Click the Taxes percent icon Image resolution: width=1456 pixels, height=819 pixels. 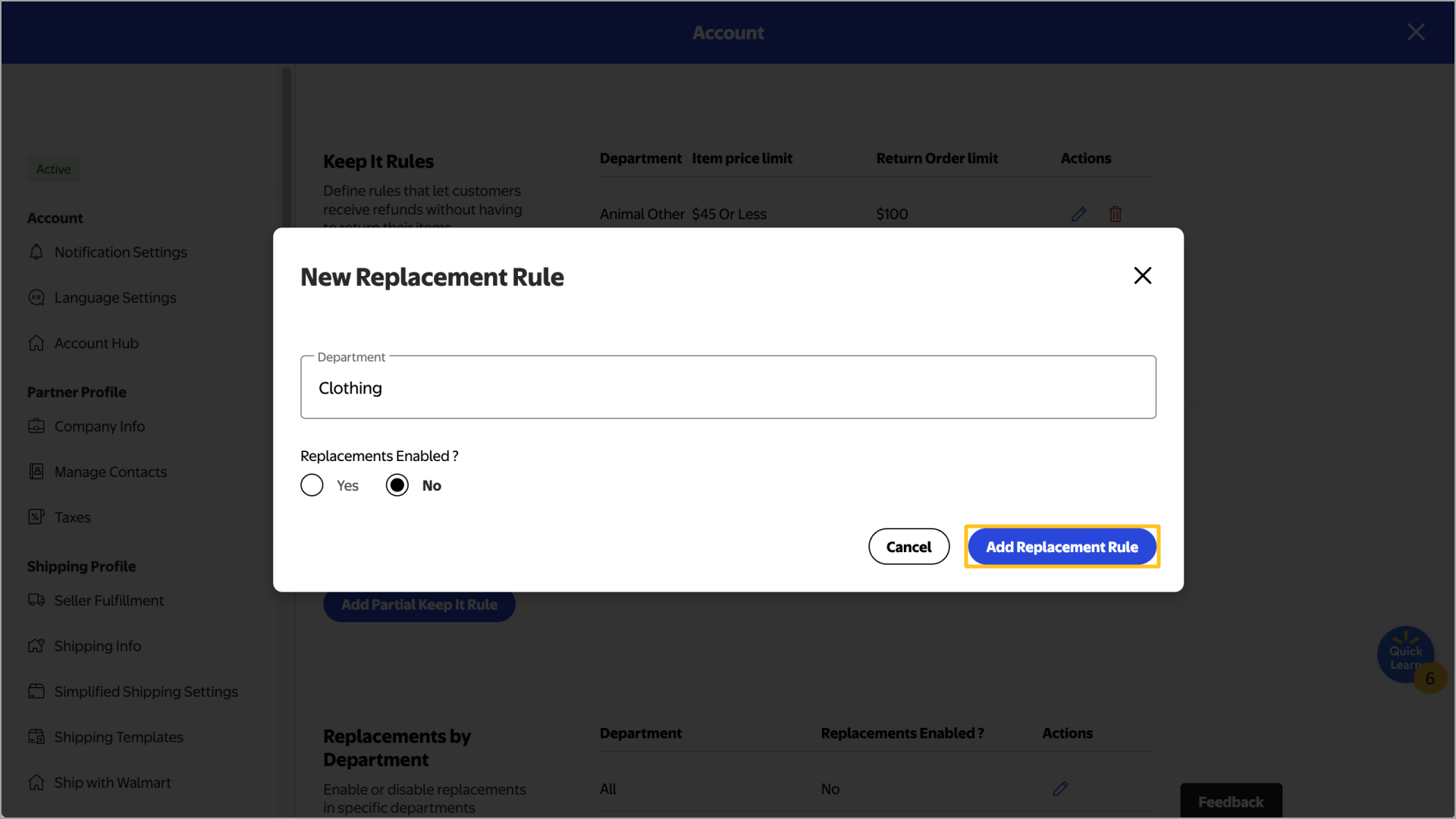pos(36,517)
